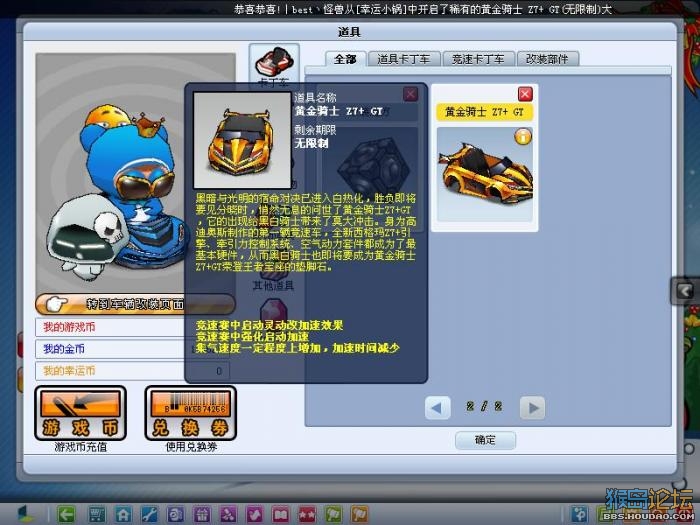Open the red stars icon in the bottom toolbar
Viewport: 700px width, 525px height.
click(x=307, y=514)
